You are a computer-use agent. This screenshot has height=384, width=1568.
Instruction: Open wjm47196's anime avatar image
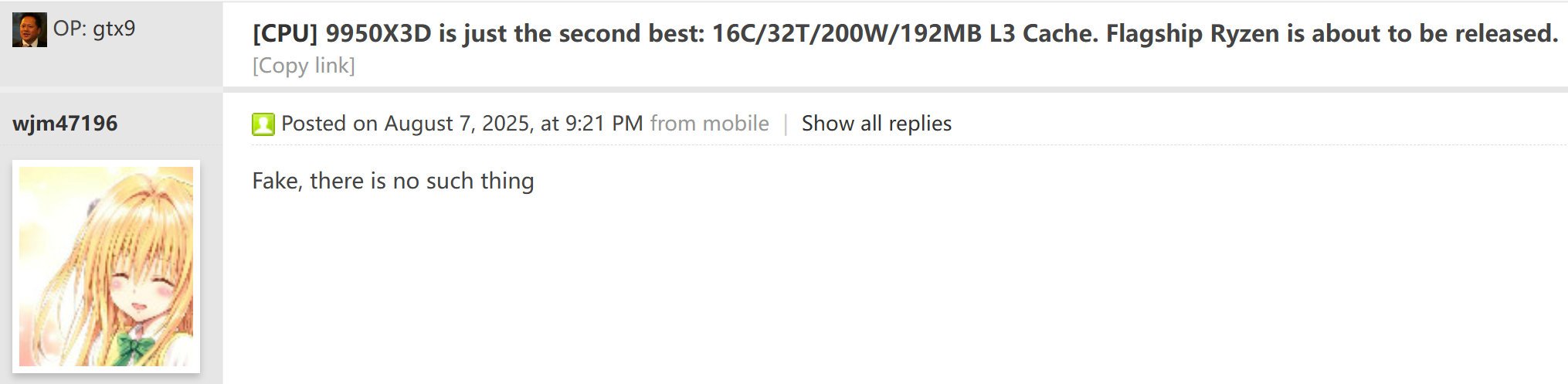point(106,266)
